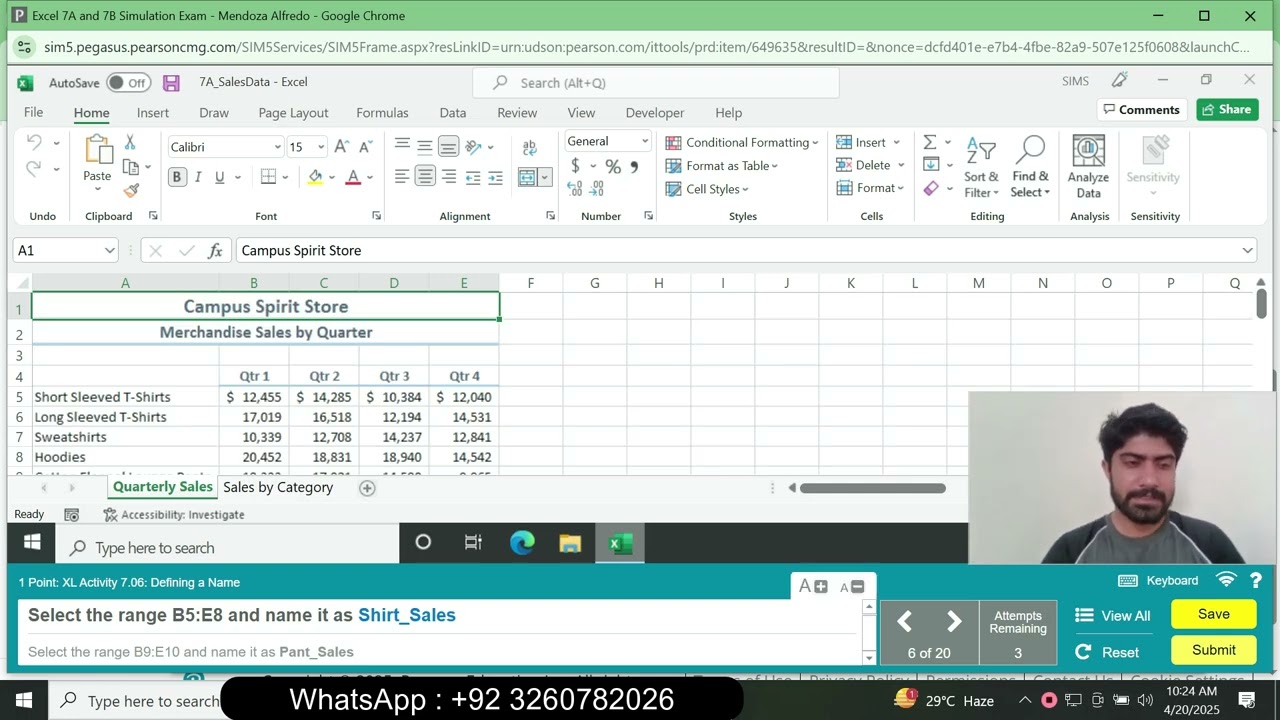
Task: Open the Formulas ribbon tab
Action: (x=382, y=113)
